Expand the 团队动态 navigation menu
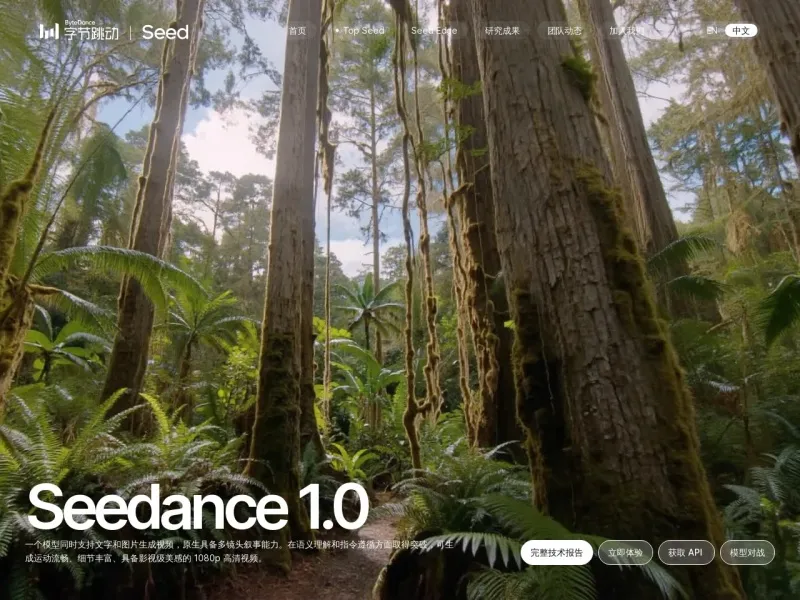This screenshot has width=800, height=600. pos(564,31)
